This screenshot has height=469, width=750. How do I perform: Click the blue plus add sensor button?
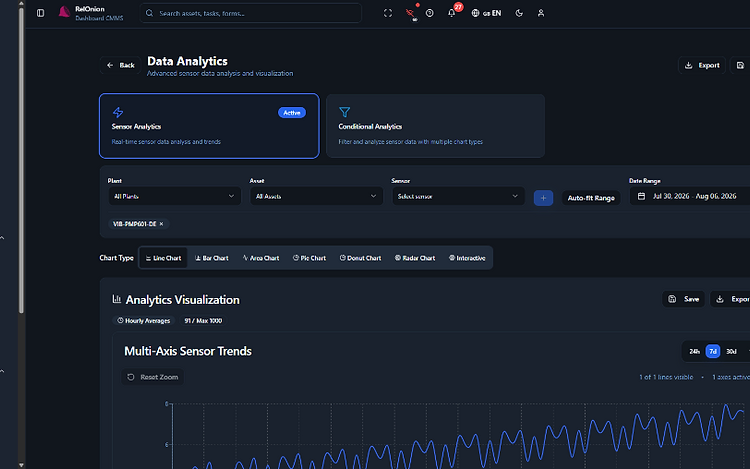543,198
